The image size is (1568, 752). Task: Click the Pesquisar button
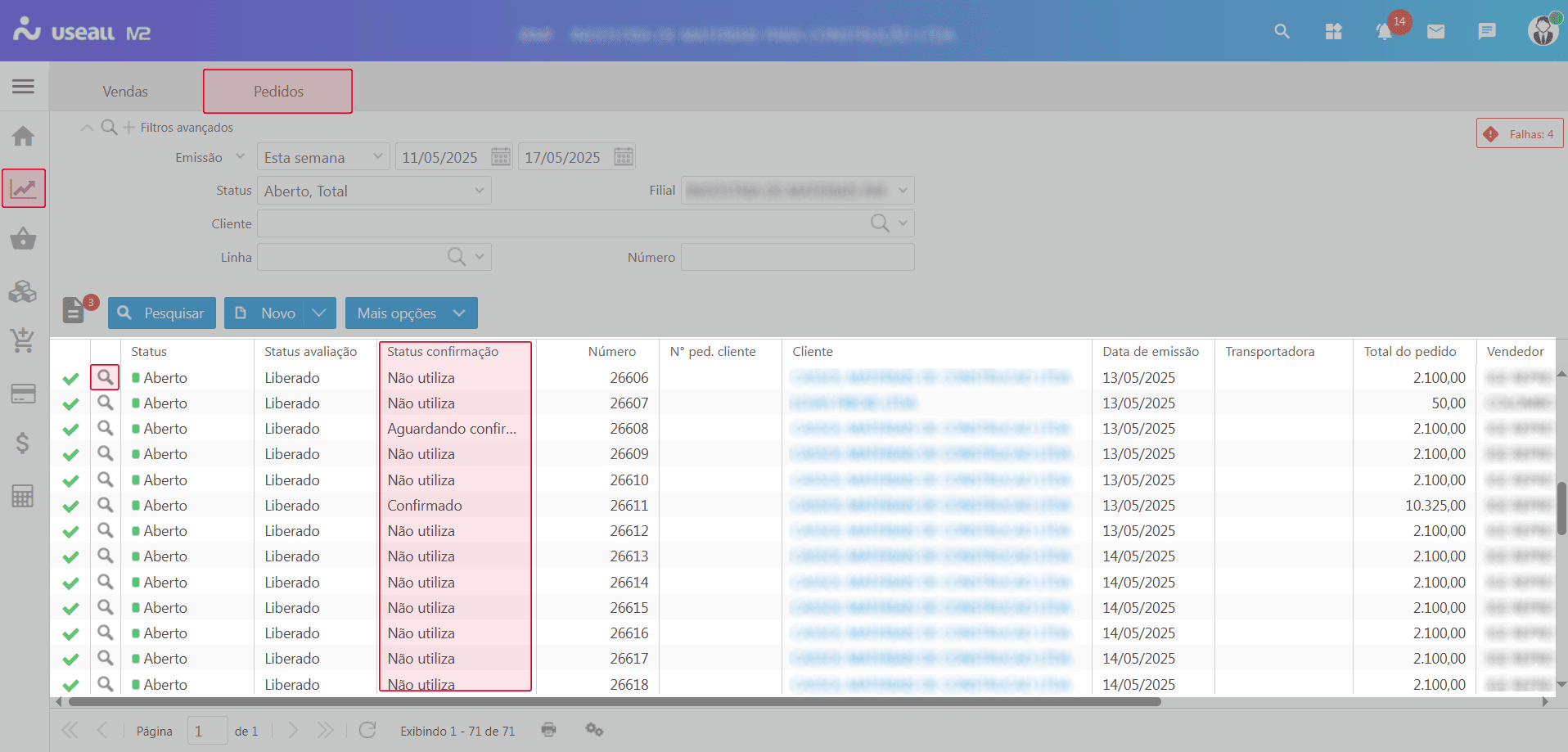coord(162,313)
